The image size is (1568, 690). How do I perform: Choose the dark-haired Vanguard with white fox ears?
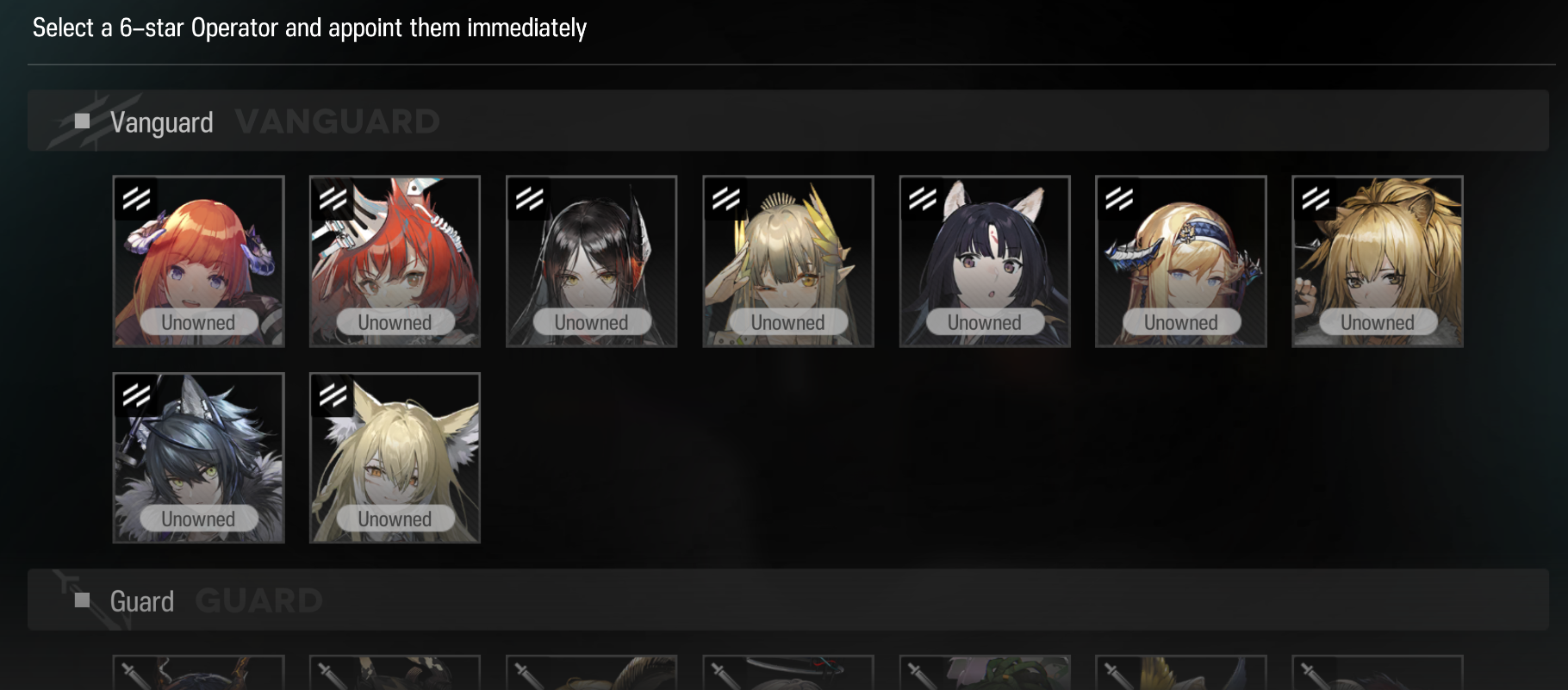(985, 262)
